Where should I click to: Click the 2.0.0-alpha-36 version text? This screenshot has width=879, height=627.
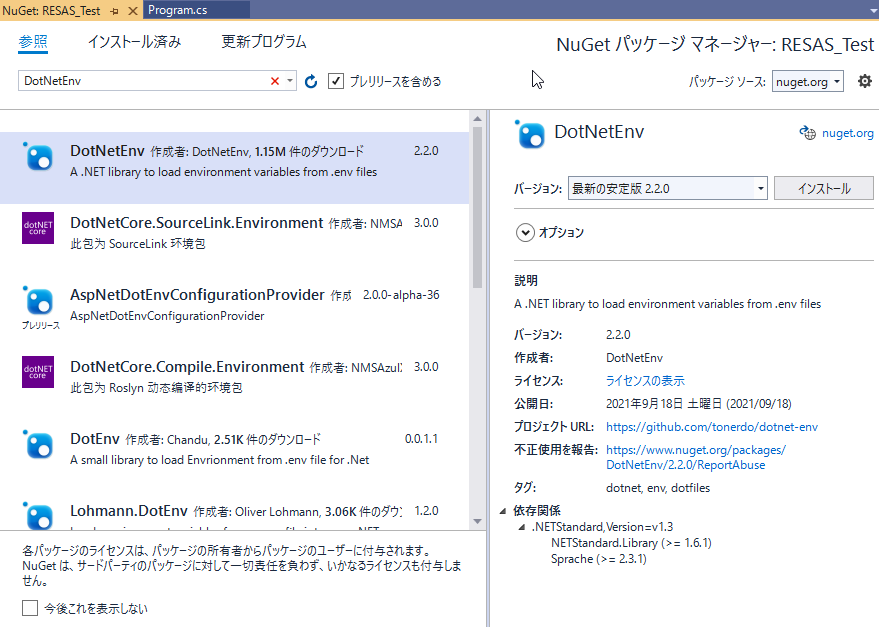(401, 295)
